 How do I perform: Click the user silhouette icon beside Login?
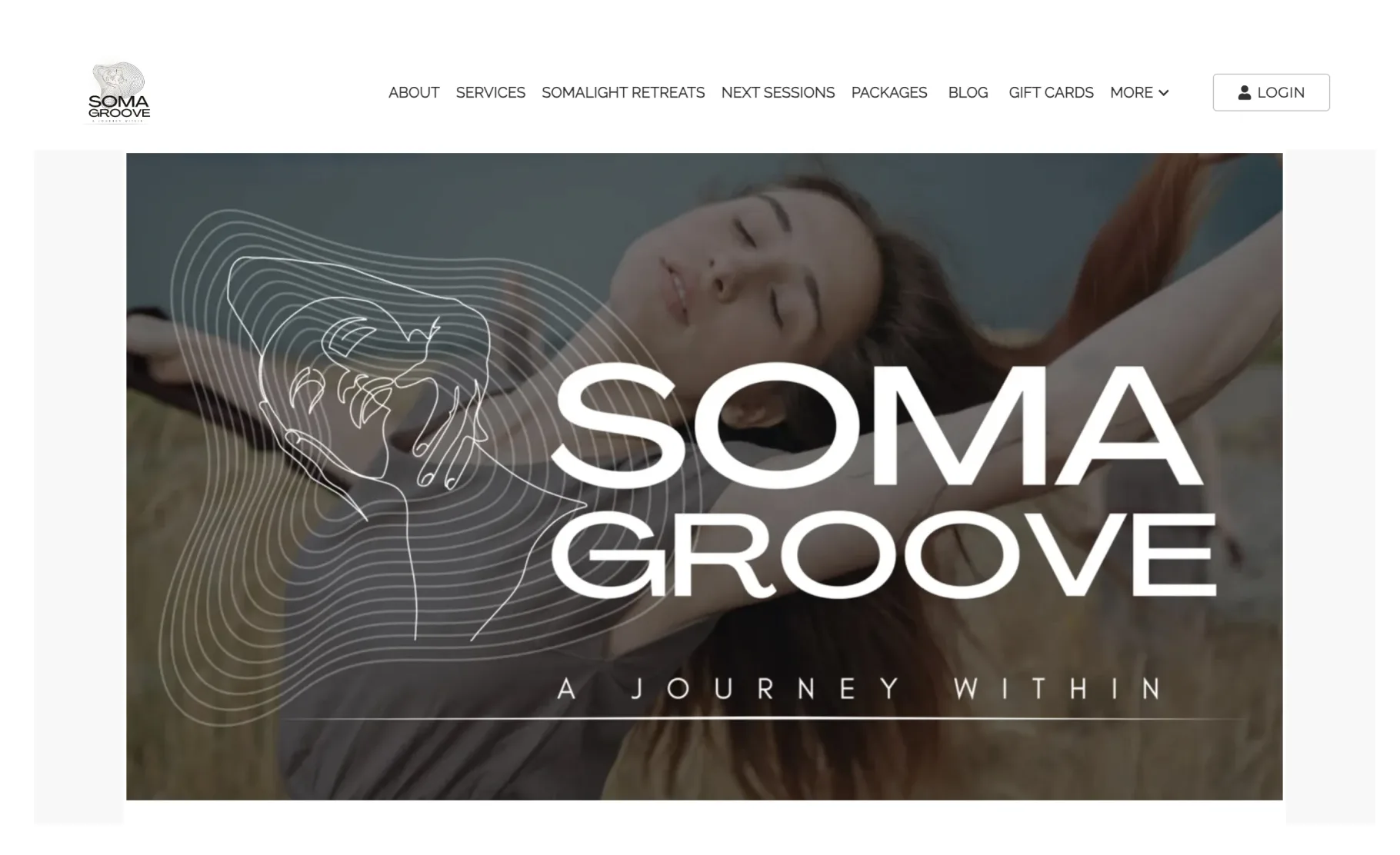click(1244, 93)
